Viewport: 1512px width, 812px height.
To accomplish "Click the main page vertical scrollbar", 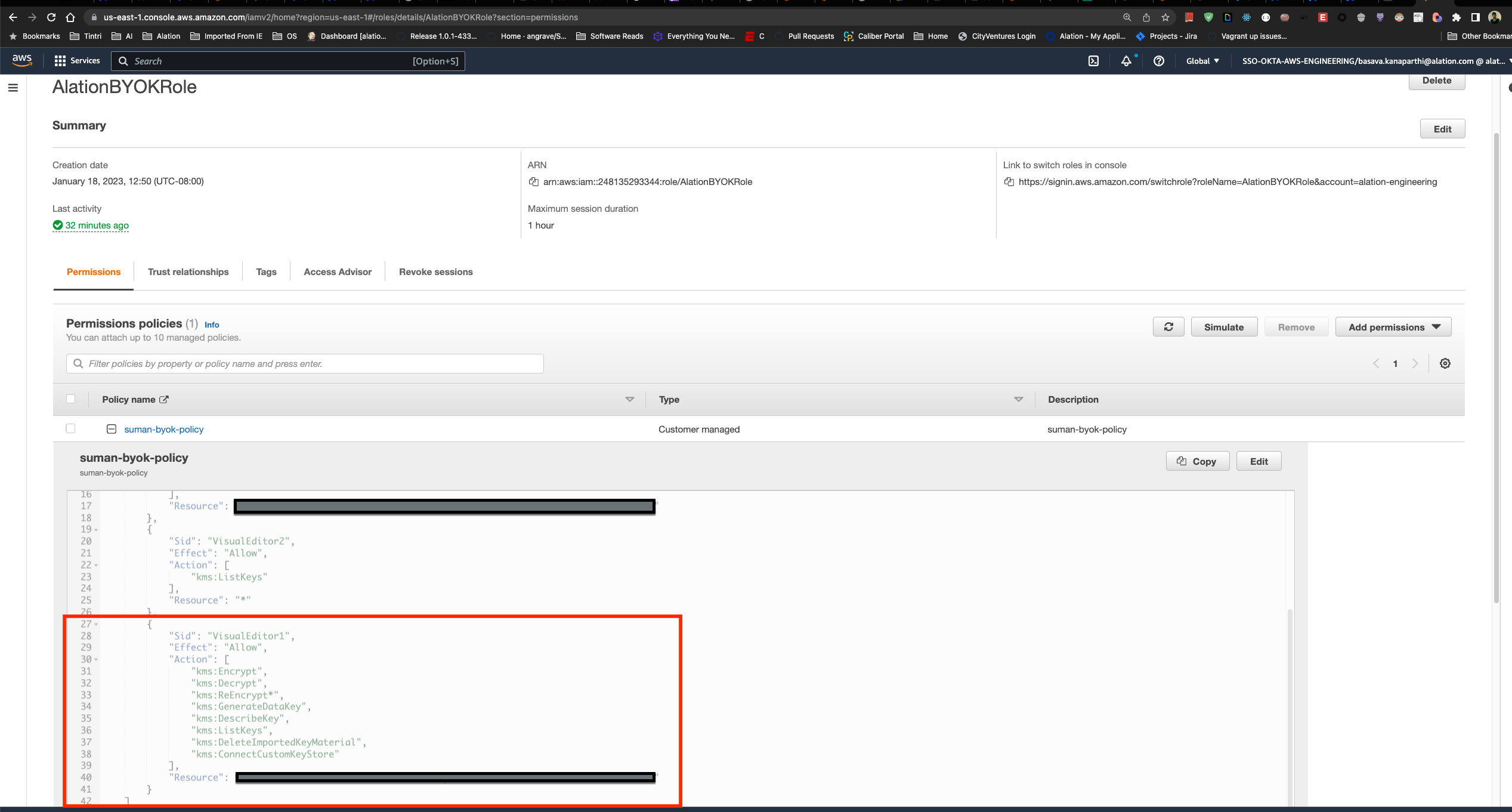I will tap(1496, 367).
